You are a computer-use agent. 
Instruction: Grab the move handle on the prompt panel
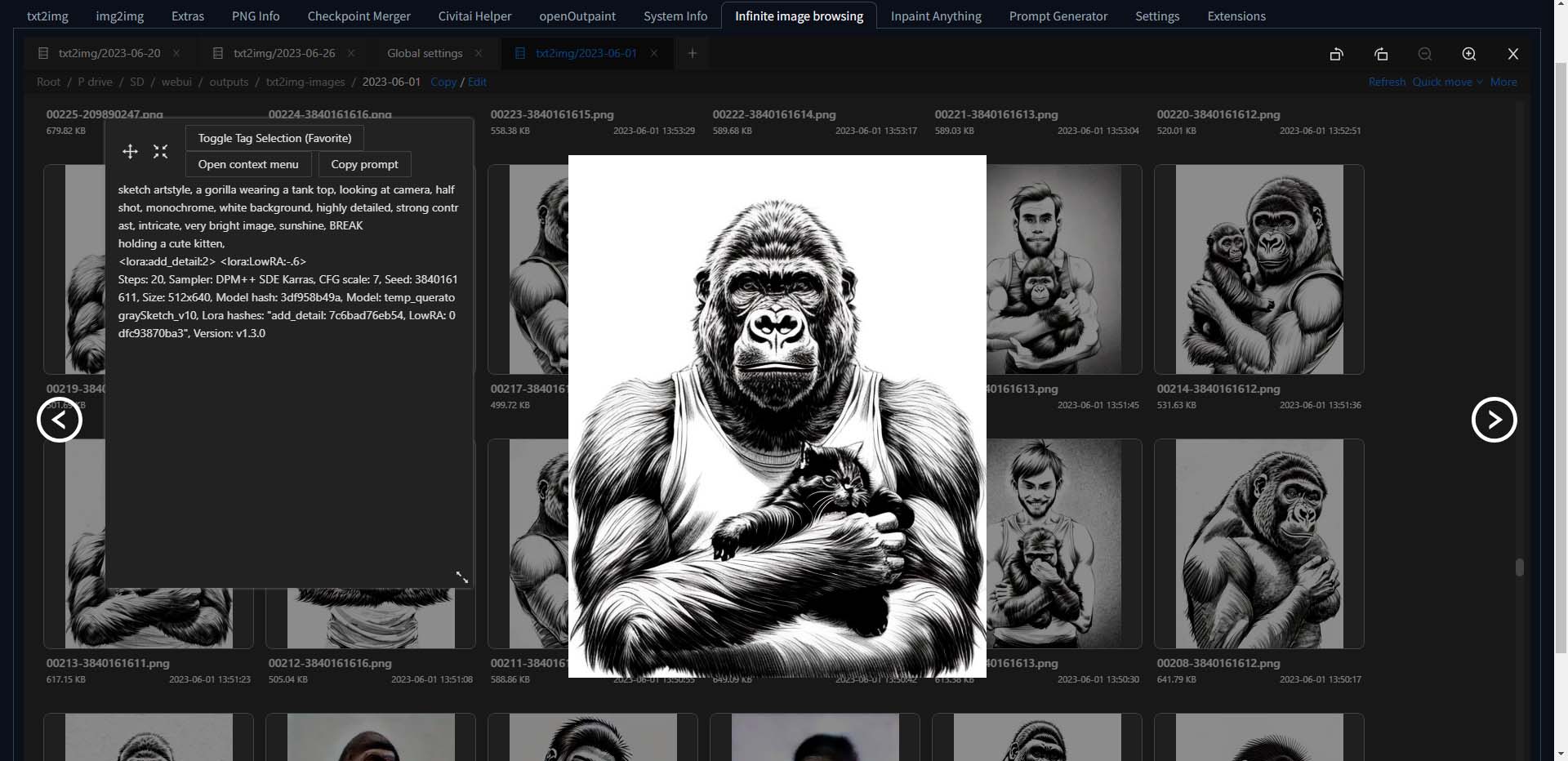click(x=129, y=152)
